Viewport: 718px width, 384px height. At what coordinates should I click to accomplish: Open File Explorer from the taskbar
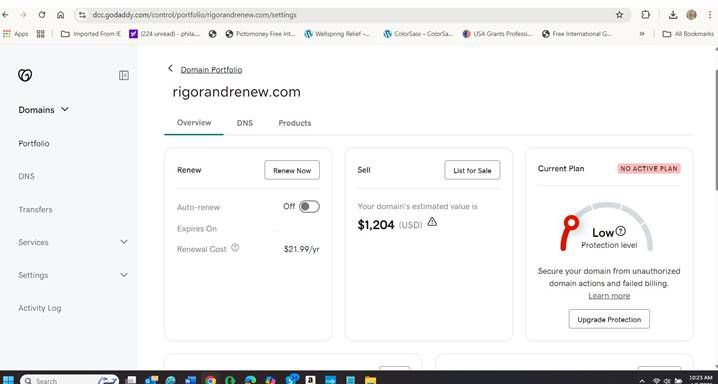(370, 380)
